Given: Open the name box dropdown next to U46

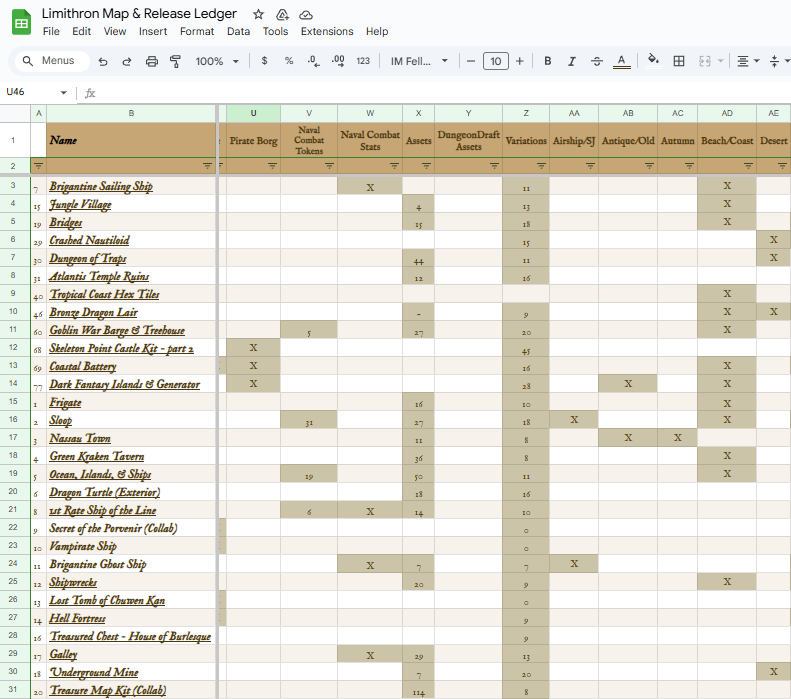Looking at the screenshot, I should tap(64, 92).
